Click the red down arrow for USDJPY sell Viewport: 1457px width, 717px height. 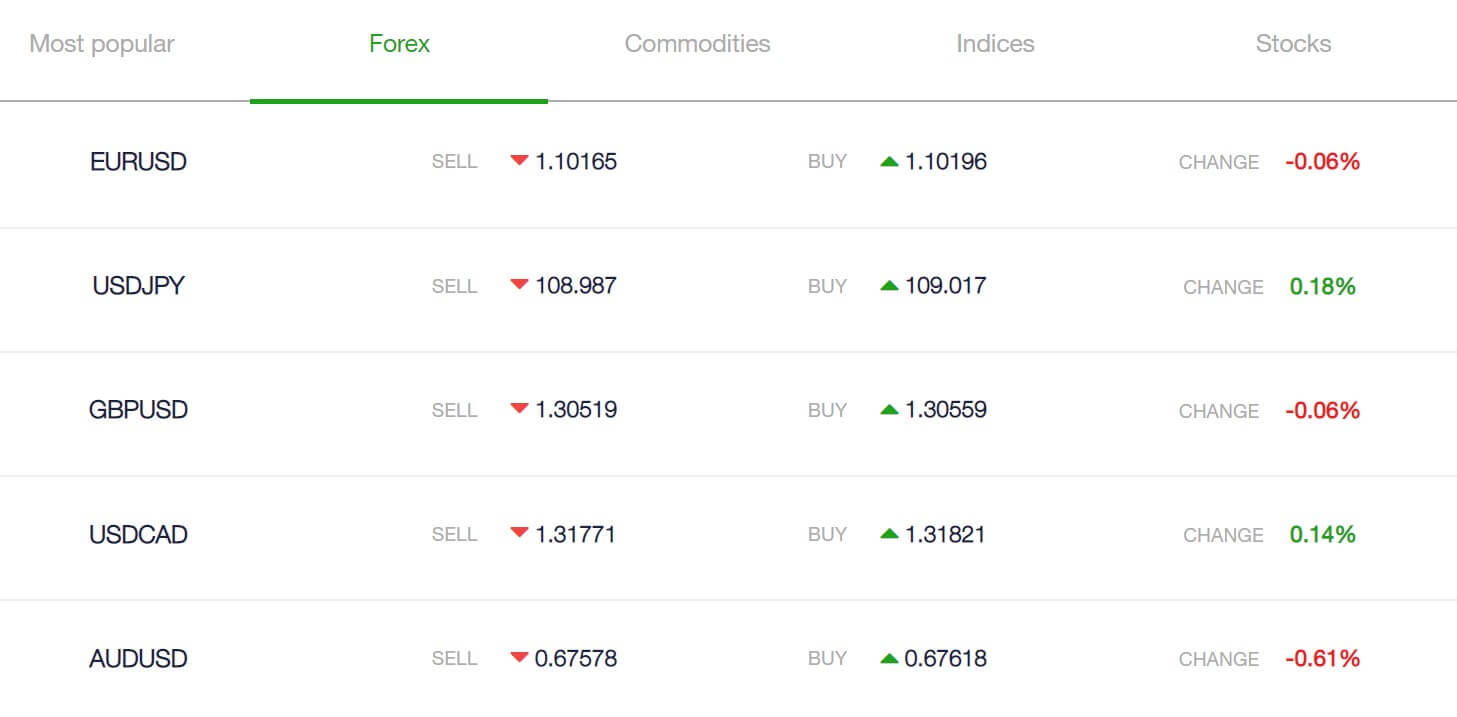click(519, 285)
